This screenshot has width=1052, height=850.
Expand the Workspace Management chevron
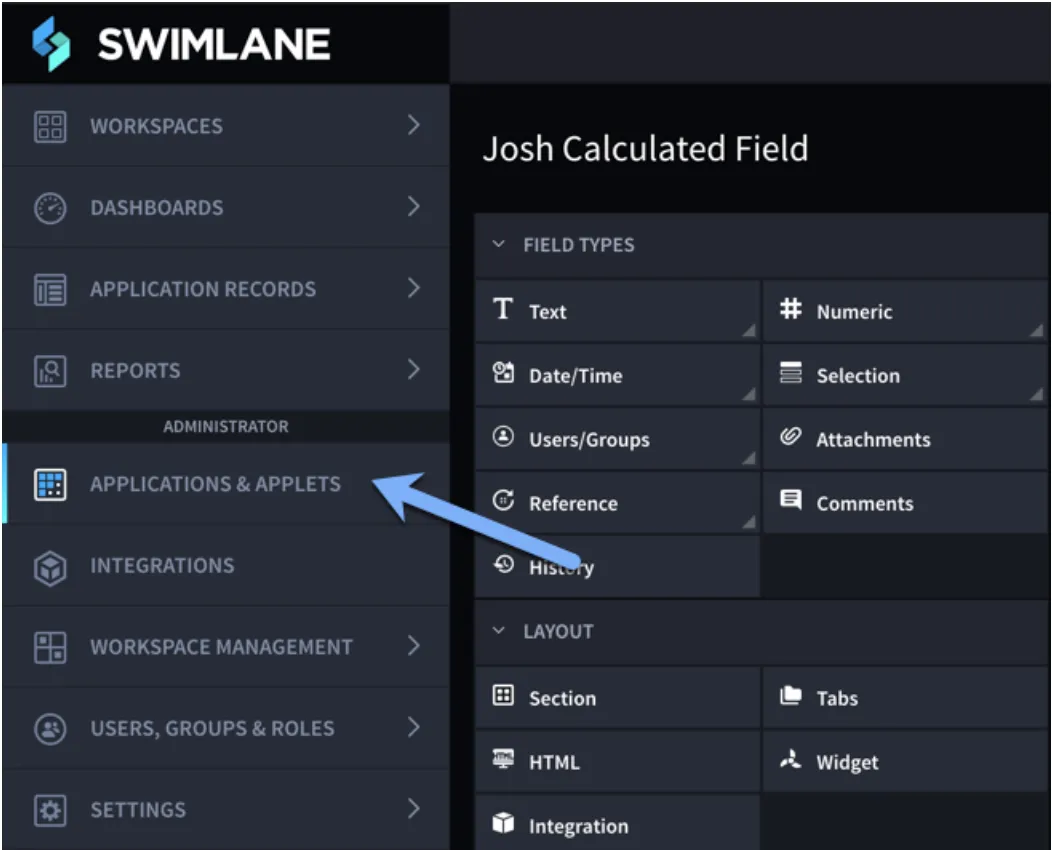pos(413,646)
